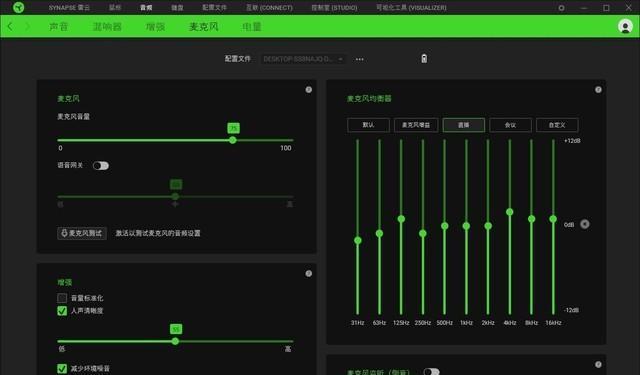Open the 鼠标 menu tab

click(x=115, y=8)
